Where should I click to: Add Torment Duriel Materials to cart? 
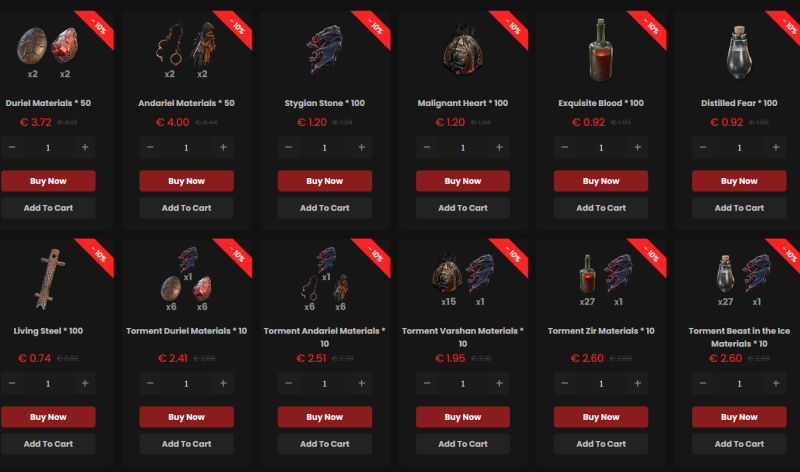coord(186,444)
